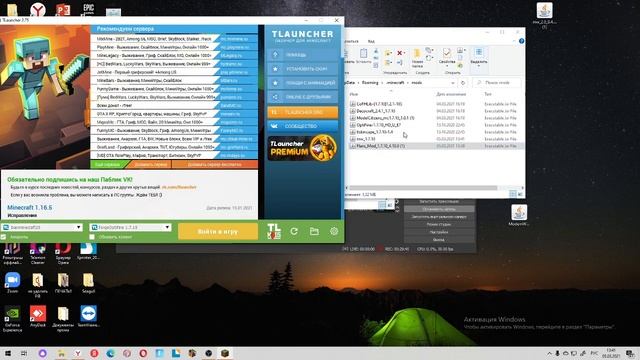Click the Paste clipboard icon in Explorer
The height and width of the screenshot is (360, 640).
click(363, 55)
